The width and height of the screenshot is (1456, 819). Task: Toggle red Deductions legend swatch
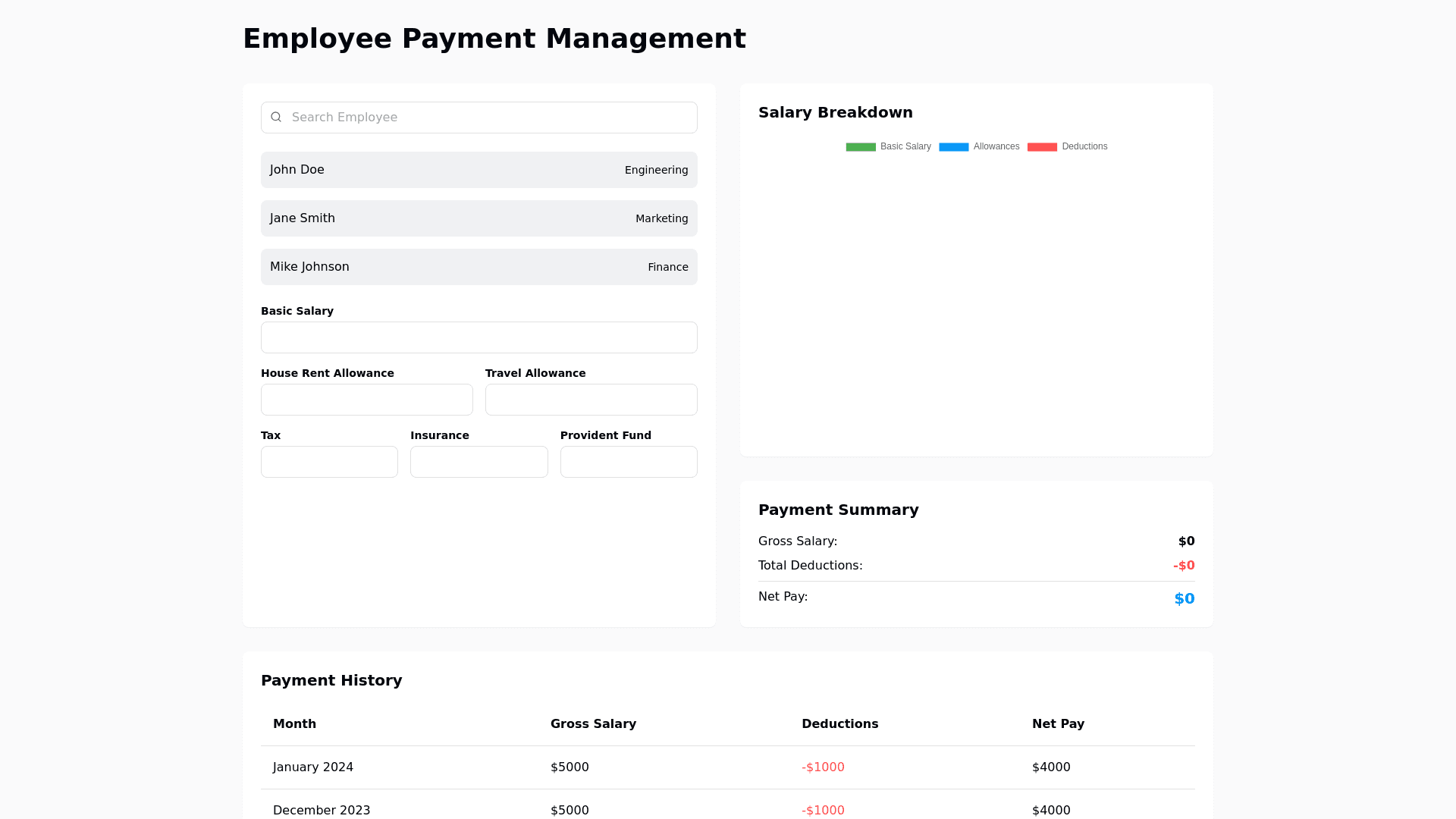(x=1042, y=147)
